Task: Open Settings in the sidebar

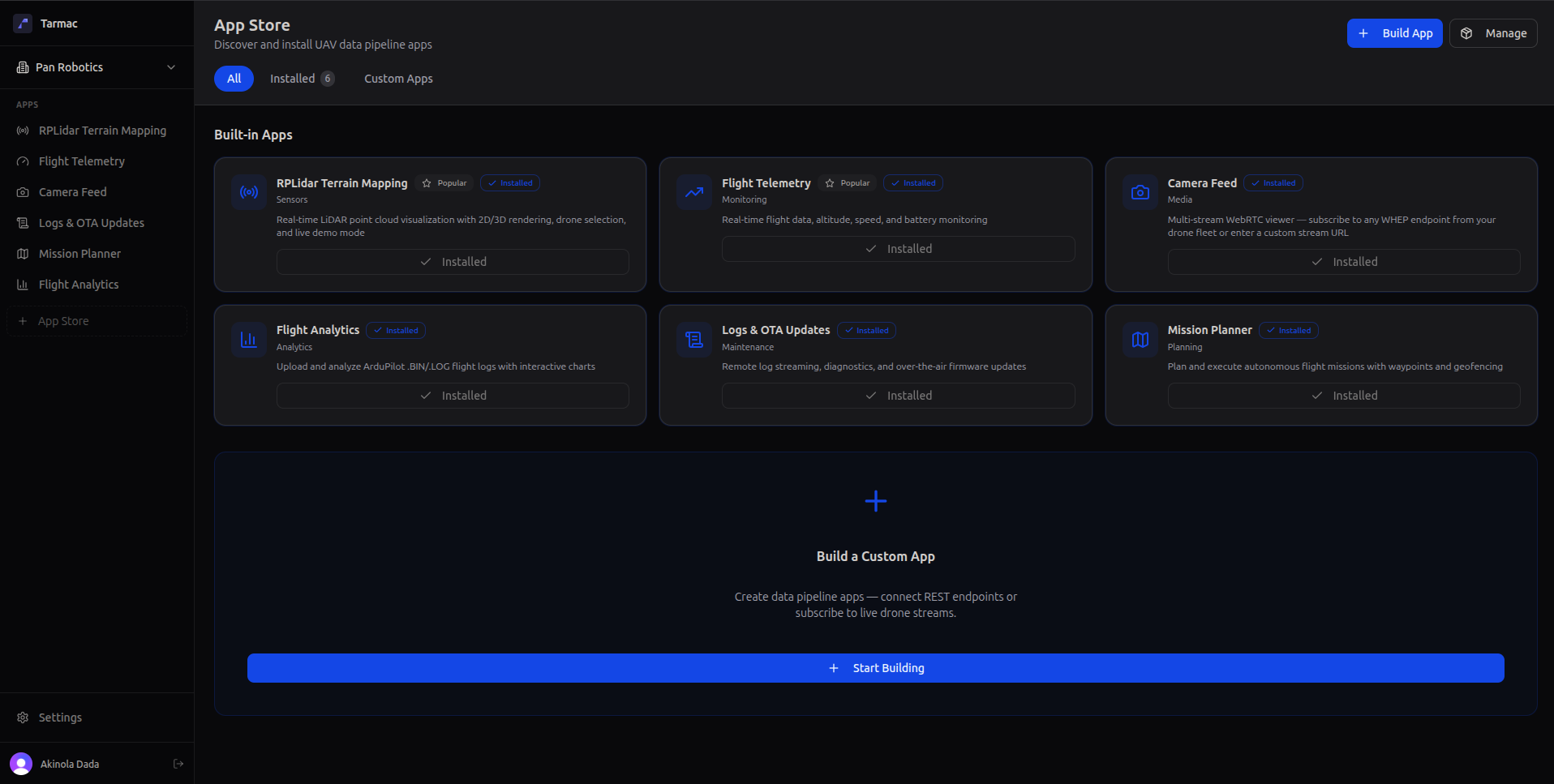Action: (97, 718)
